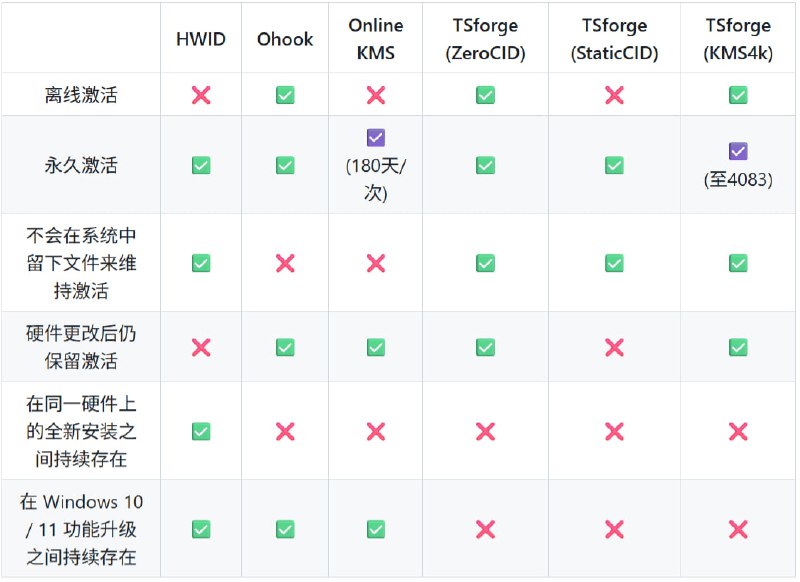Click the purple checkmark above 180天/次
The height and width of the screenshot is (582, 800).
376,138
